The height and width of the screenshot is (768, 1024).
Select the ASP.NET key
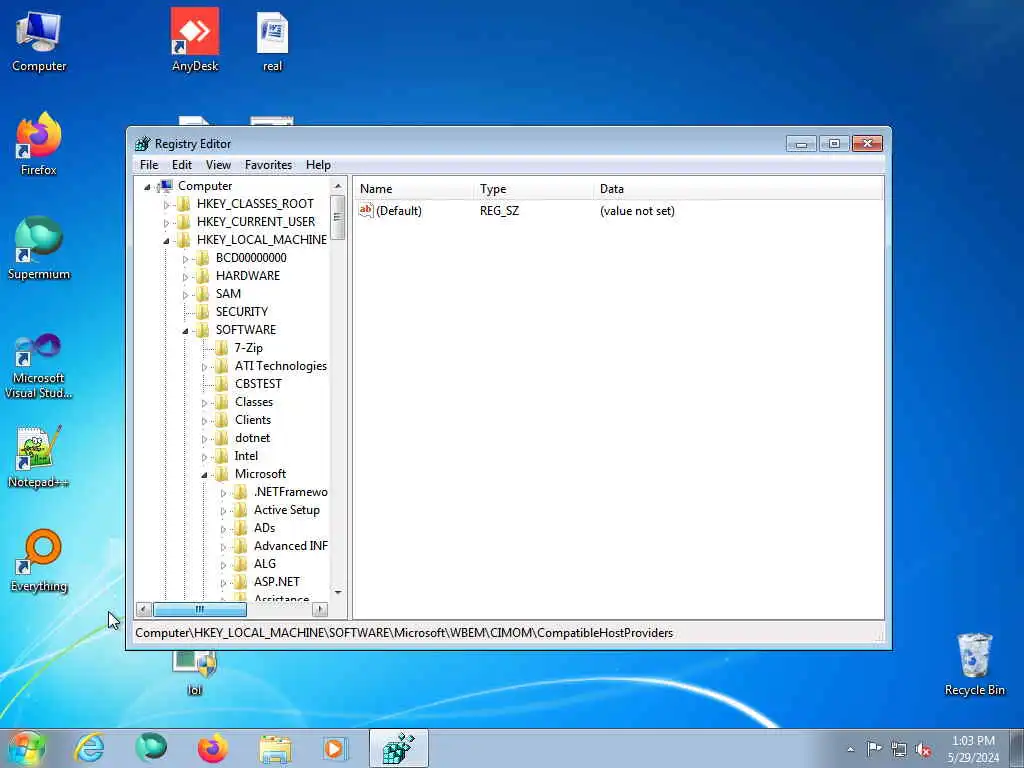[x=276, y=581]
